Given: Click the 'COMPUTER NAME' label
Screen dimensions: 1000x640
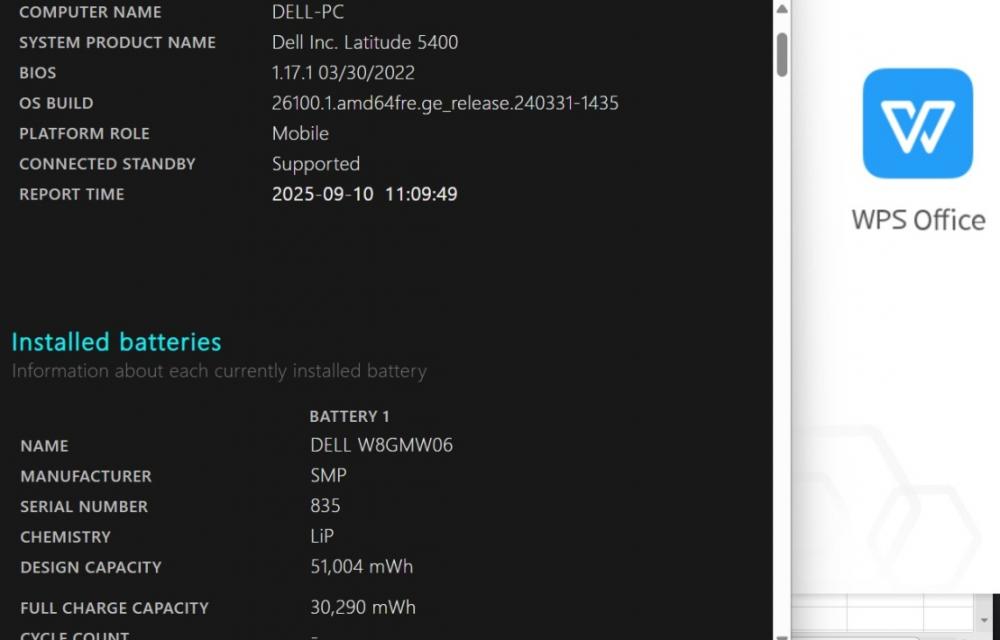Looking at the screenshot, I should tap(90, 12).
